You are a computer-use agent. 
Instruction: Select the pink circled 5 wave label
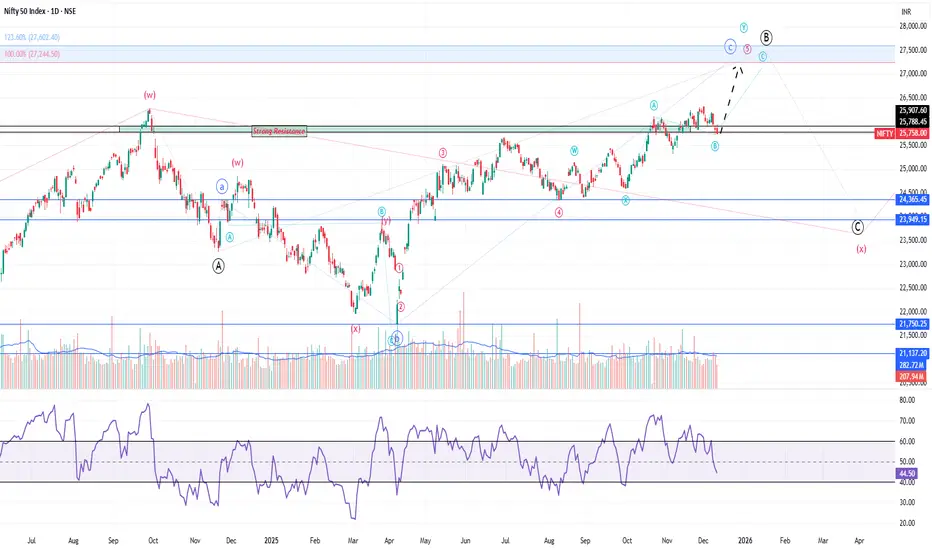click(747, 49)
